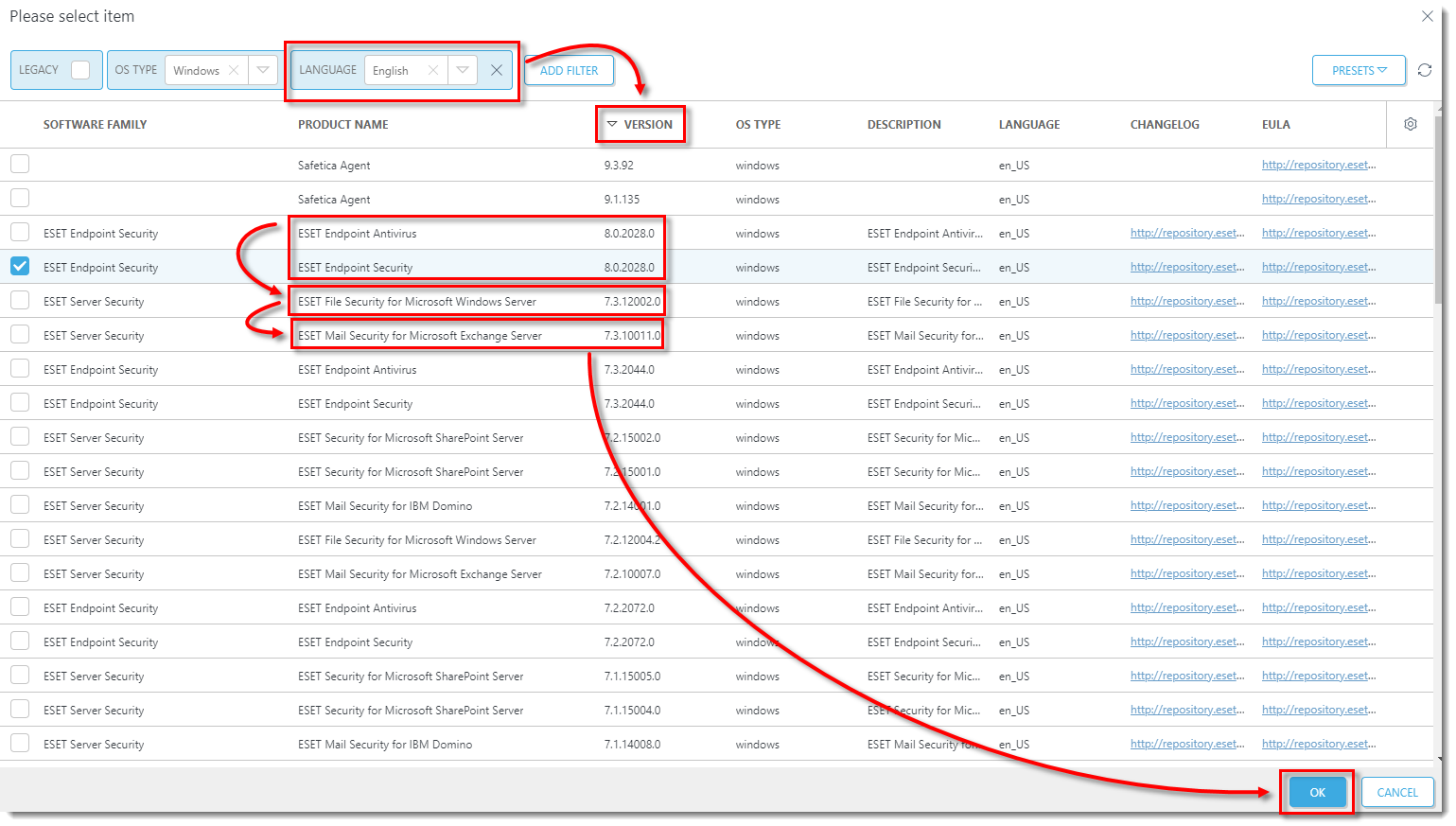Sort by Language column header
The image size is (1456, 826).
(x=1029, y=124)
